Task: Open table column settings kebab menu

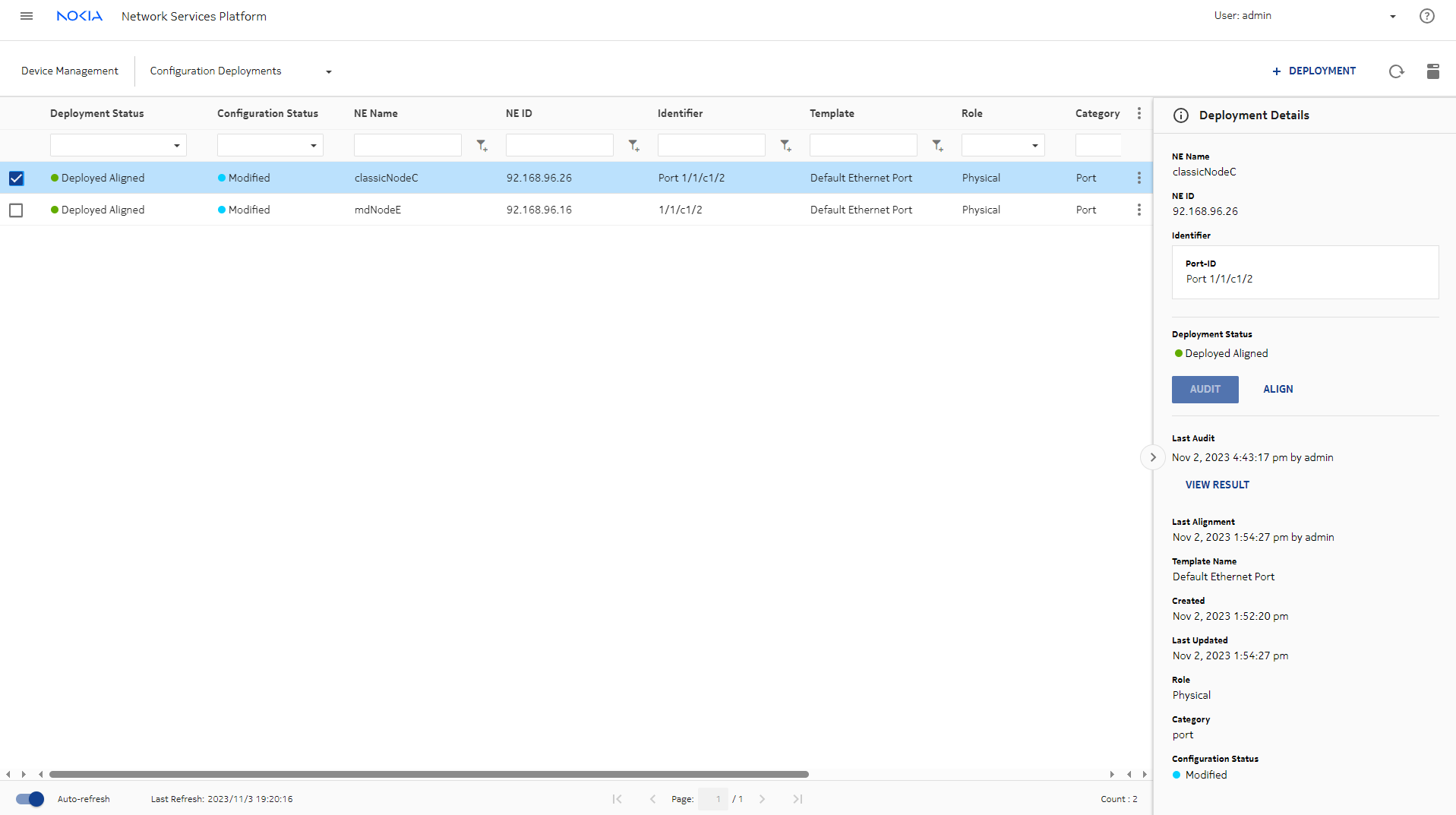Action: (x=1139, y=113)
